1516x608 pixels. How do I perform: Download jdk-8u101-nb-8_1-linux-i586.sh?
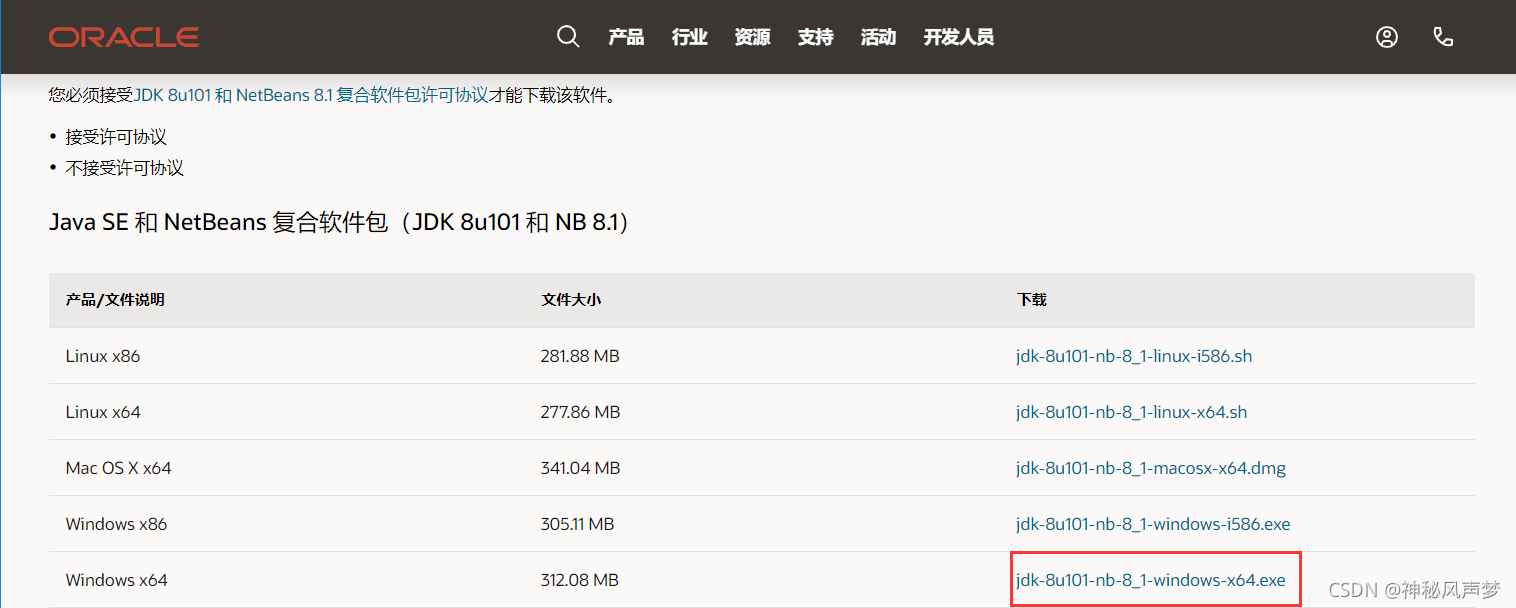click(x=1134, y=356)
